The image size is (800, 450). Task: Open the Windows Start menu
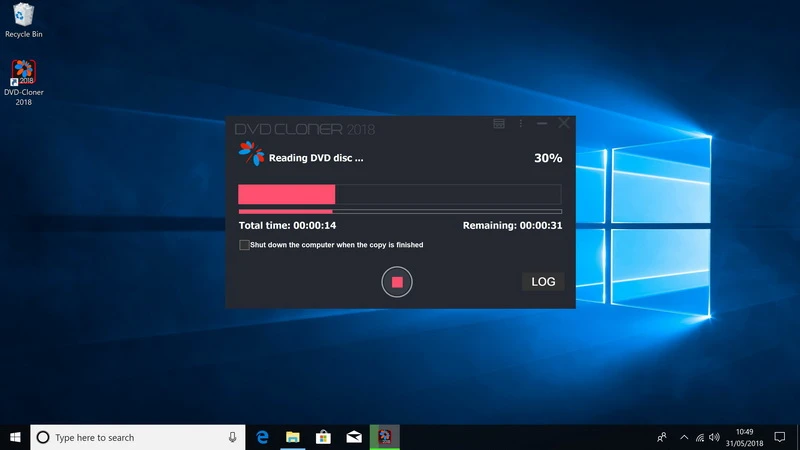pos(15,437)
